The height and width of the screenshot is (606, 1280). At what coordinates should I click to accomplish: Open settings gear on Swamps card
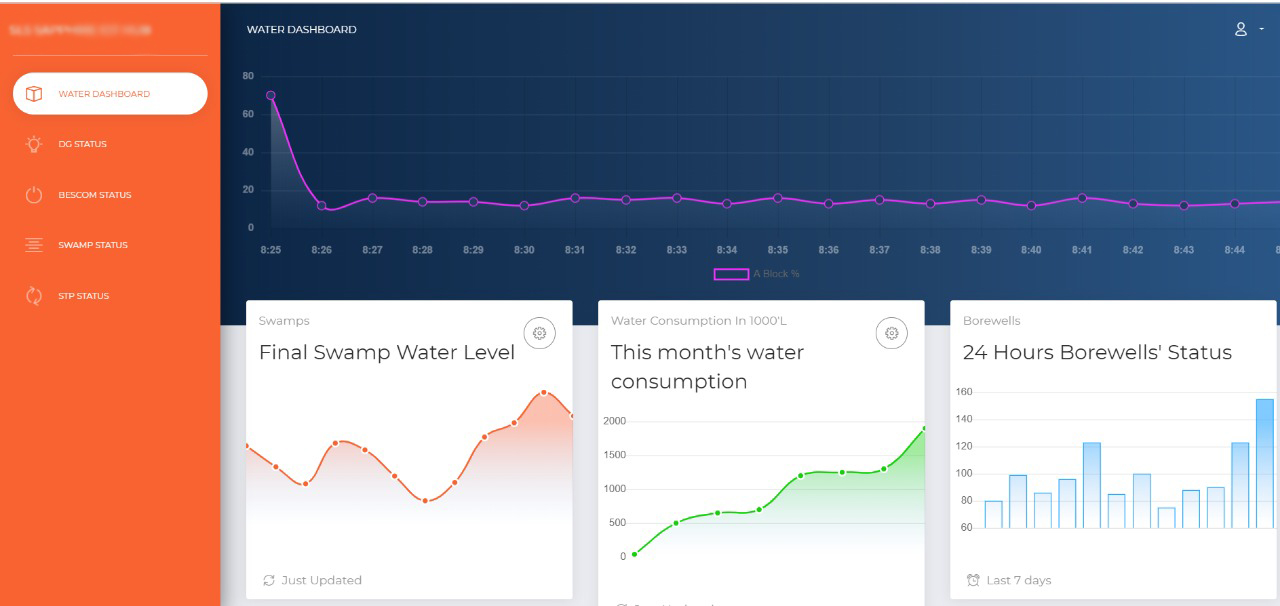[x=539, y=333]
